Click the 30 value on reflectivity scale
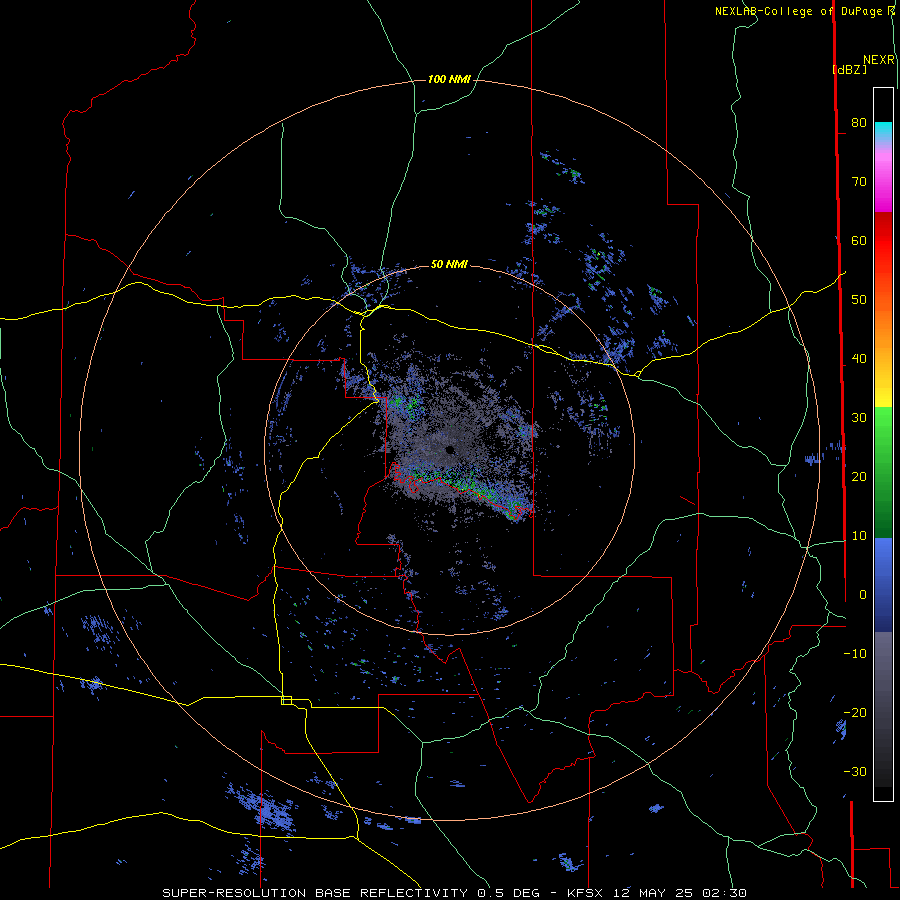The height and width of the screenshot is (900, 900). tap(859, 417)
